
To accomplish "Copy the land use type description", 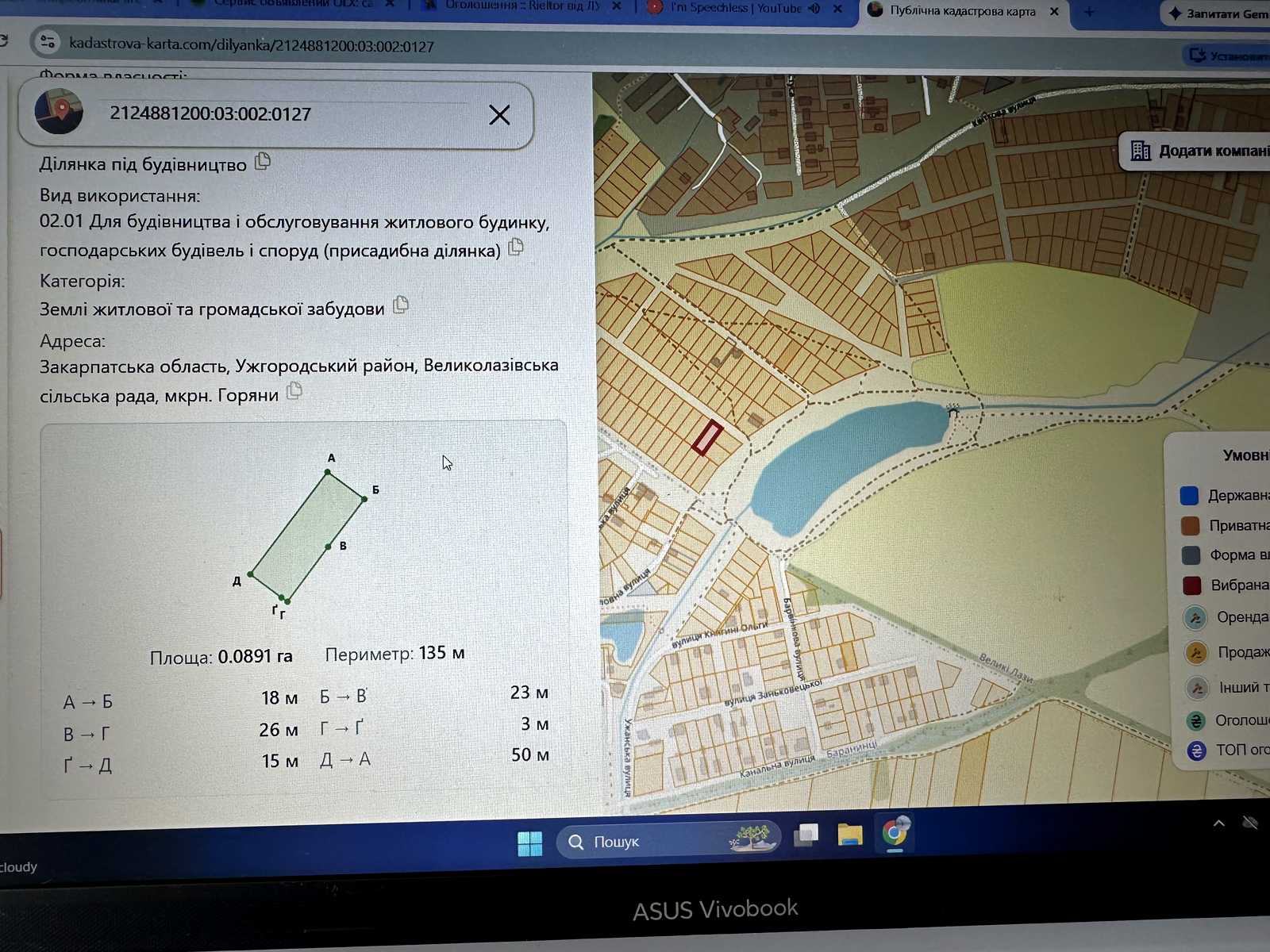I will pos(516,247).
